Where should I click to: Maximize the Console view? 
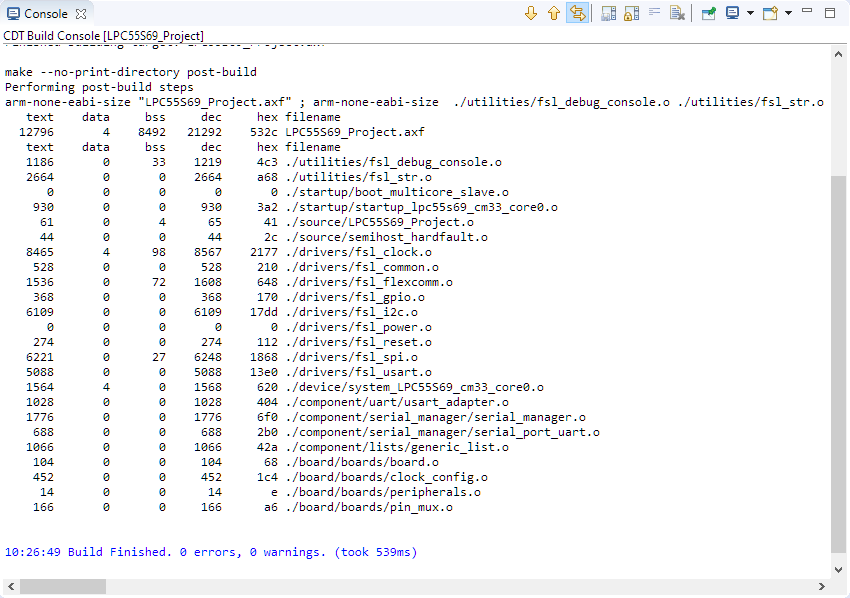[830, 12]
